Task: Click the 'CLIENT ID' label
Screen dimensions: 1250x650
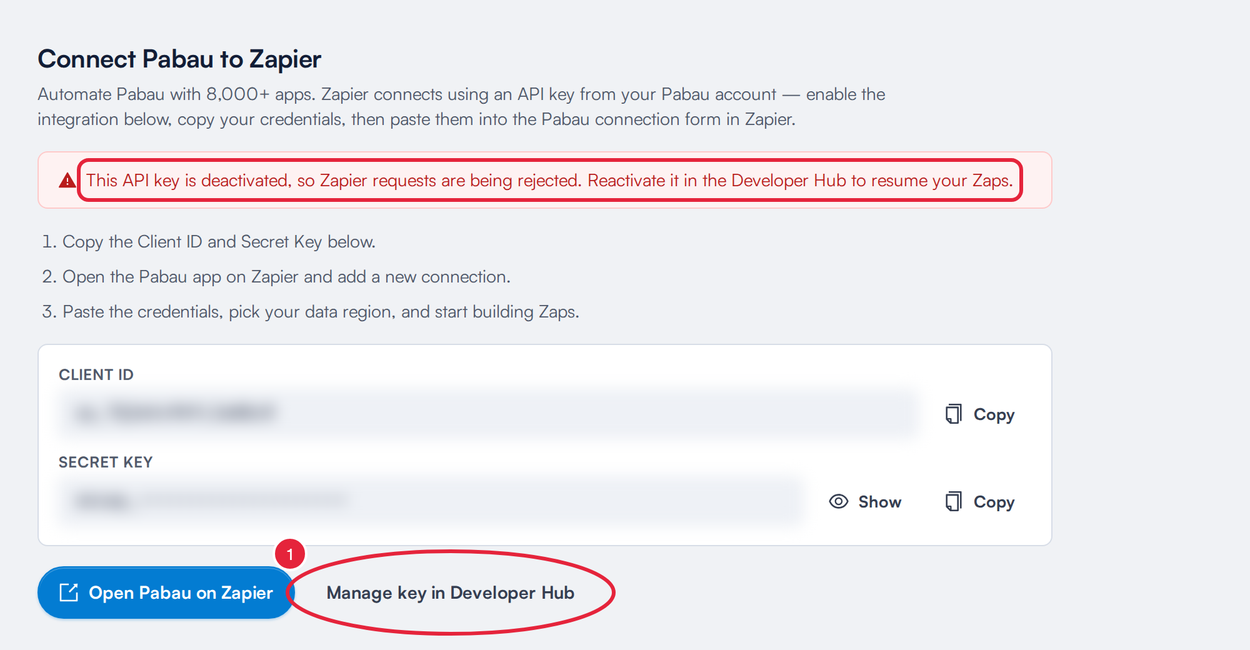Action: pos(96,375)
